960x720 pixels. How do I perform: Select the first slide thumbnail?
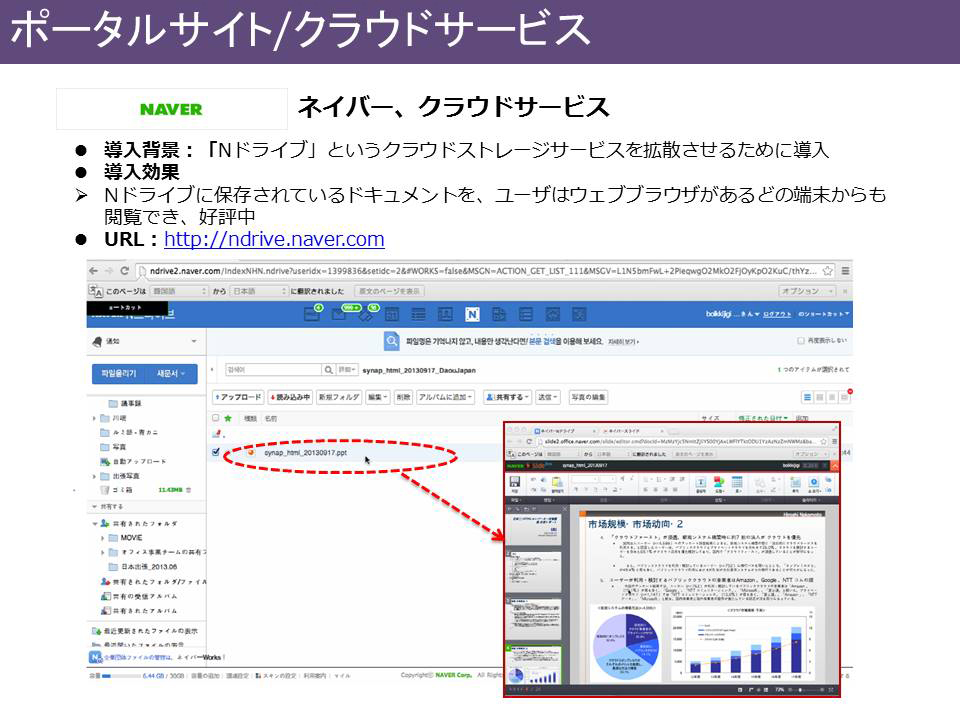(534, 530)
